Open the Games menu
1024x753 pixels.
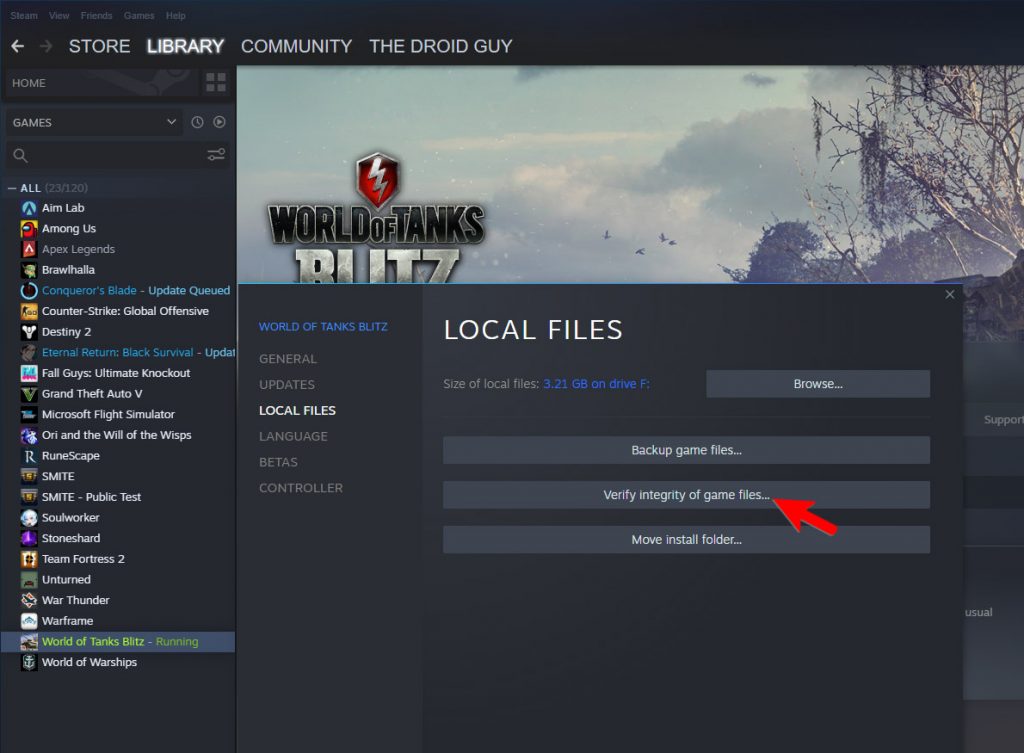pyautogui.click(x=139, y=16)
